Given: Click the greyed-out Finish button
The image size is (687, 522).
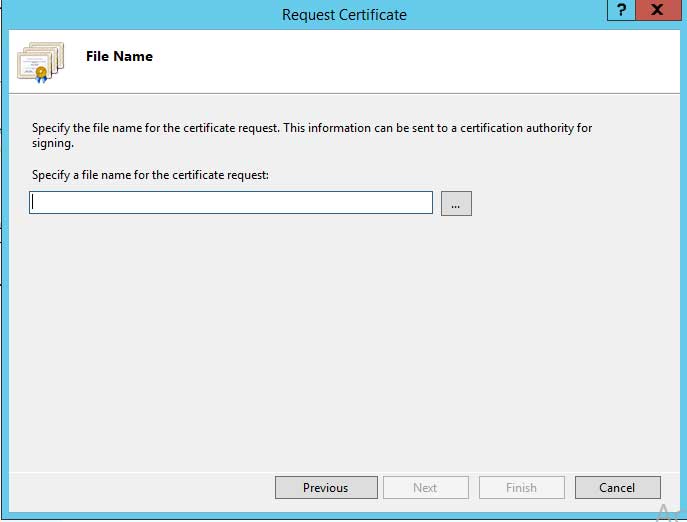Looking at the screenshot, I should click(x=521, y=487).
